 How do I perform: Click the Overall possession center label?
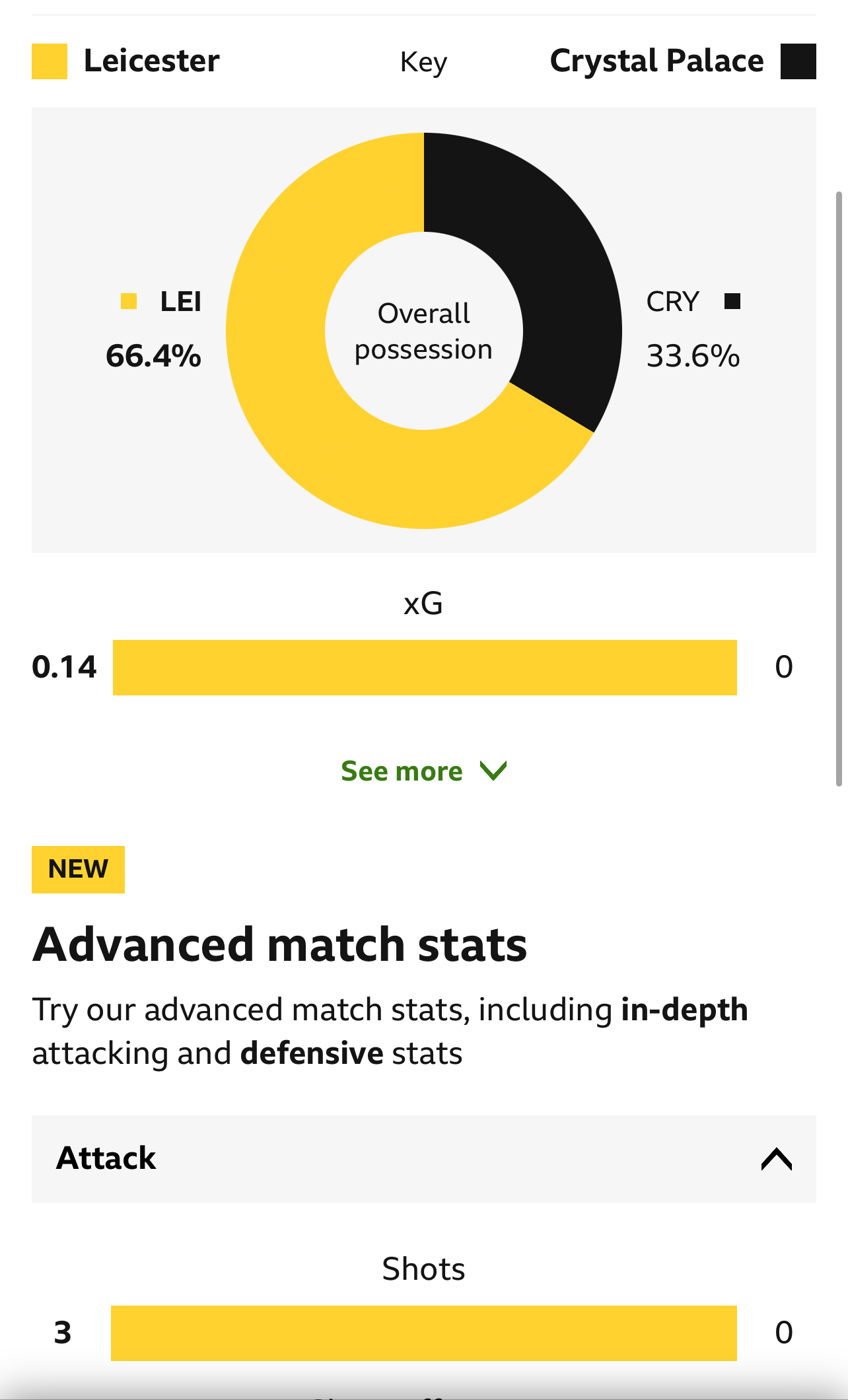423,331
